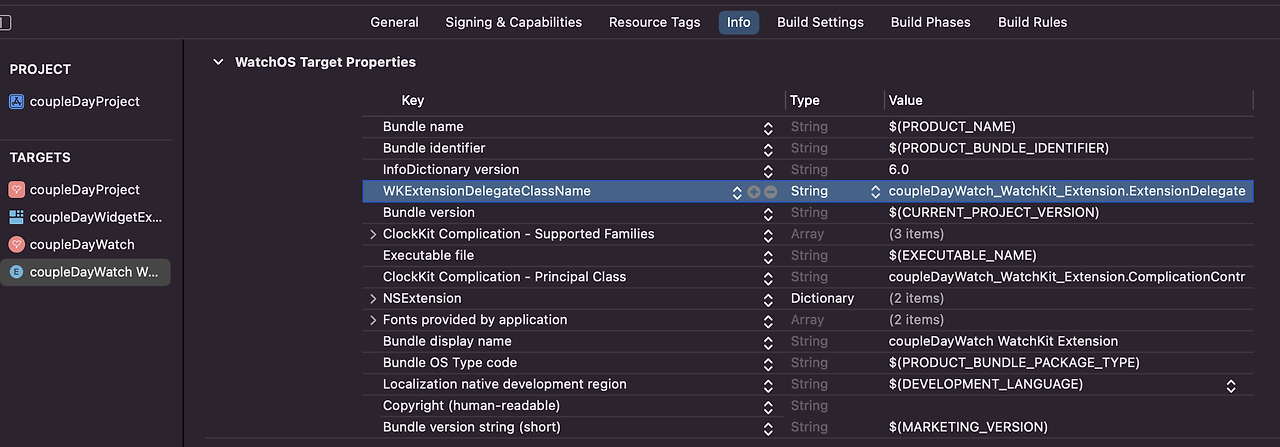Select the coupleDayProject app target icon

coord(16,190)
